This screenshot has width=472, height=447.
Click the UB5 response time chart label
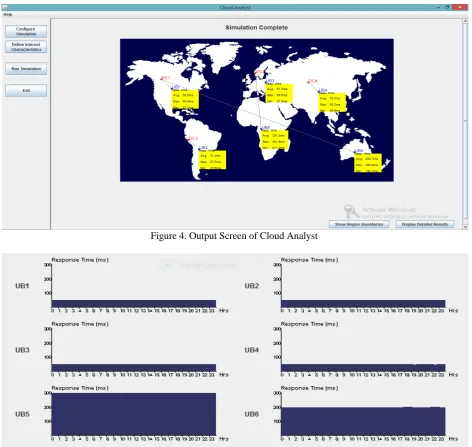[22, 414]
